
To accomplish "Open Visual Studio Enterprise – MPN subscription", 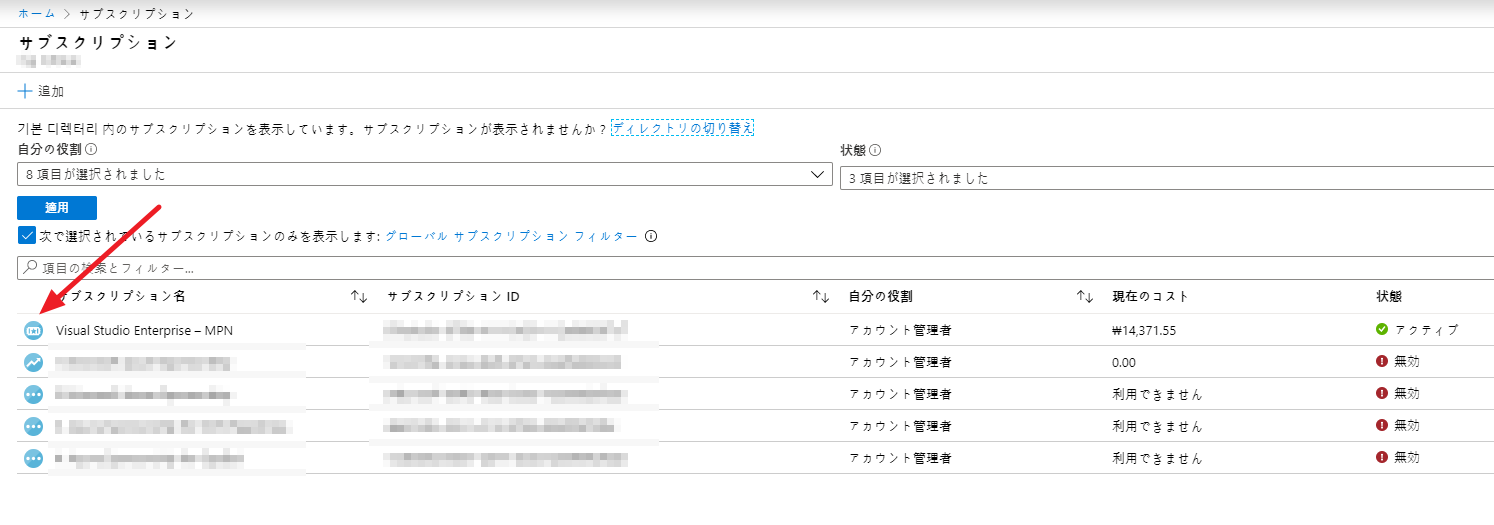I will [x=144, y=330].
